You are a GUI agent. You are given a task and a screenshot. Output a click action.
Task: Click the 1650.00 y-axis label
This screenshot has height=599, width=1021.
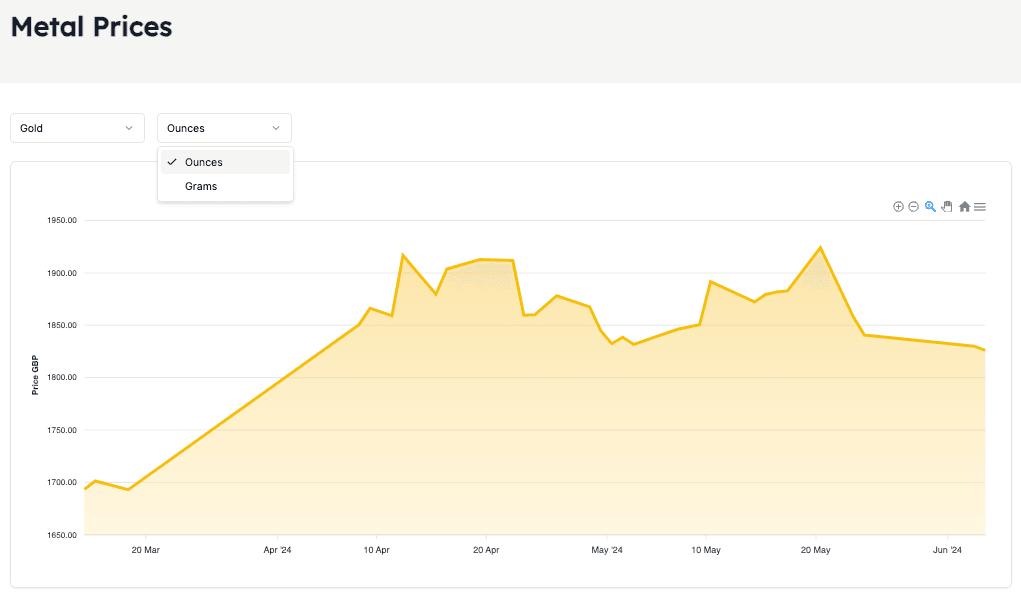pos(62,535)
